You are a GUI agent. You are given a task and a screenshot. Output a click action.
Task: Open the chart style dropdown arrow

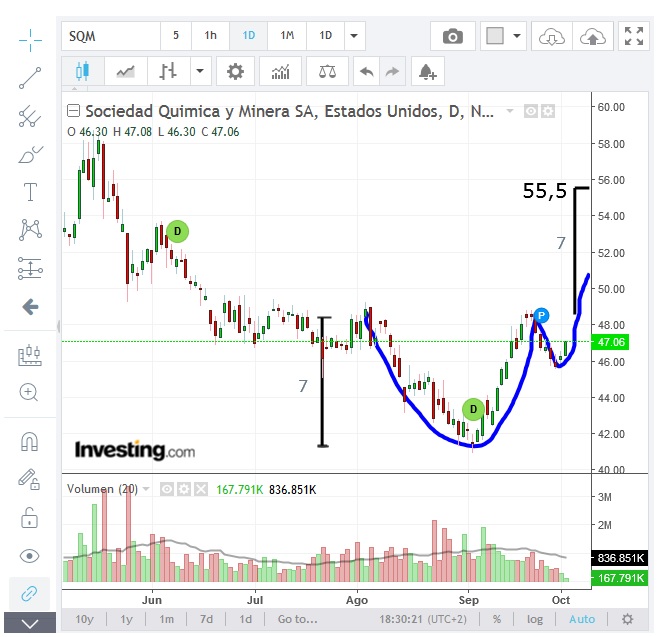pos(200,71)
